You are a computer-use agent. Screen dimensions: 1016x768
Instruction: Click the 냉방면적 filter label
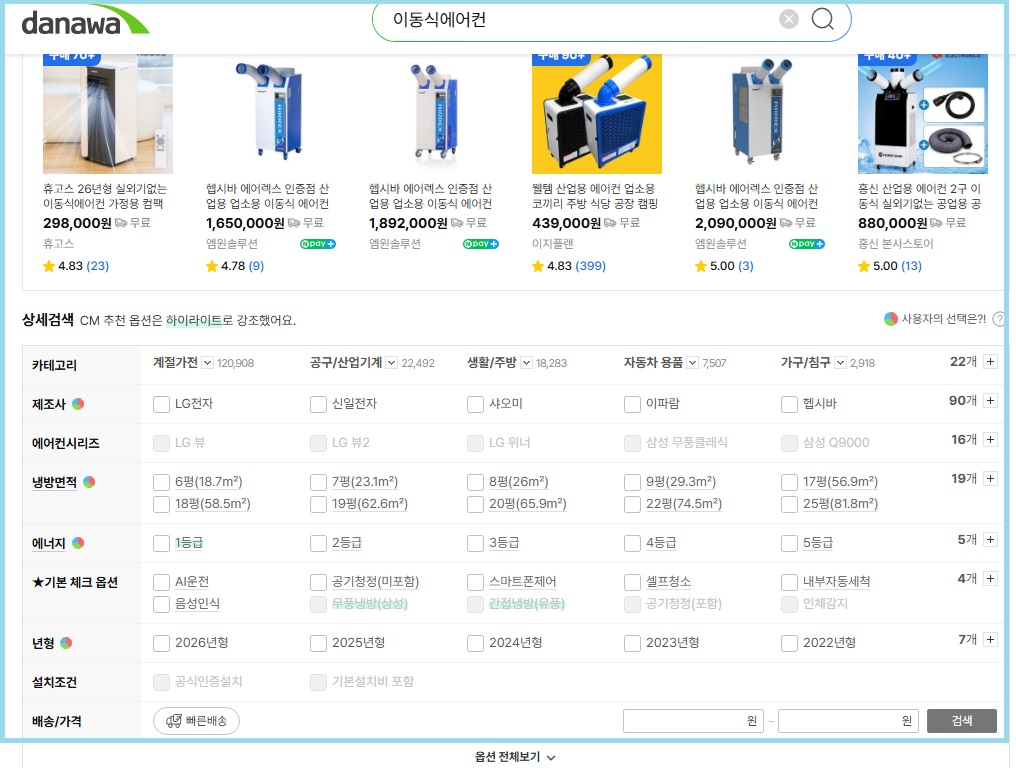54,482
